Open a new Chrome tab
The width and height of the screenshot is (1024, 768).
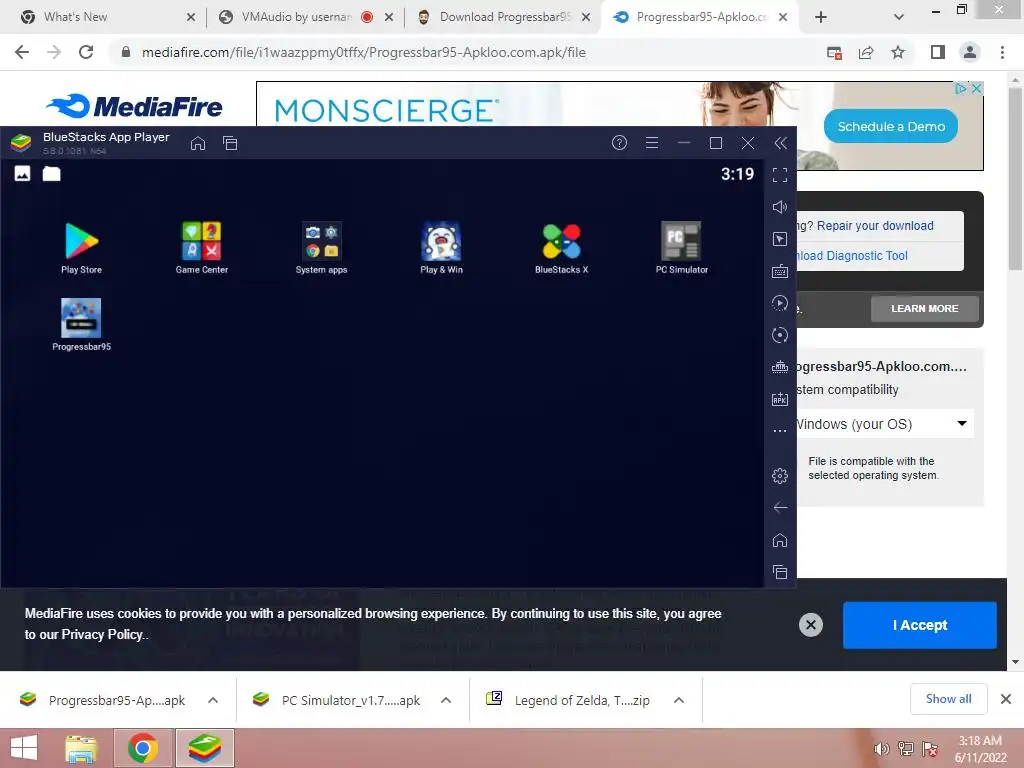(821, 17)
